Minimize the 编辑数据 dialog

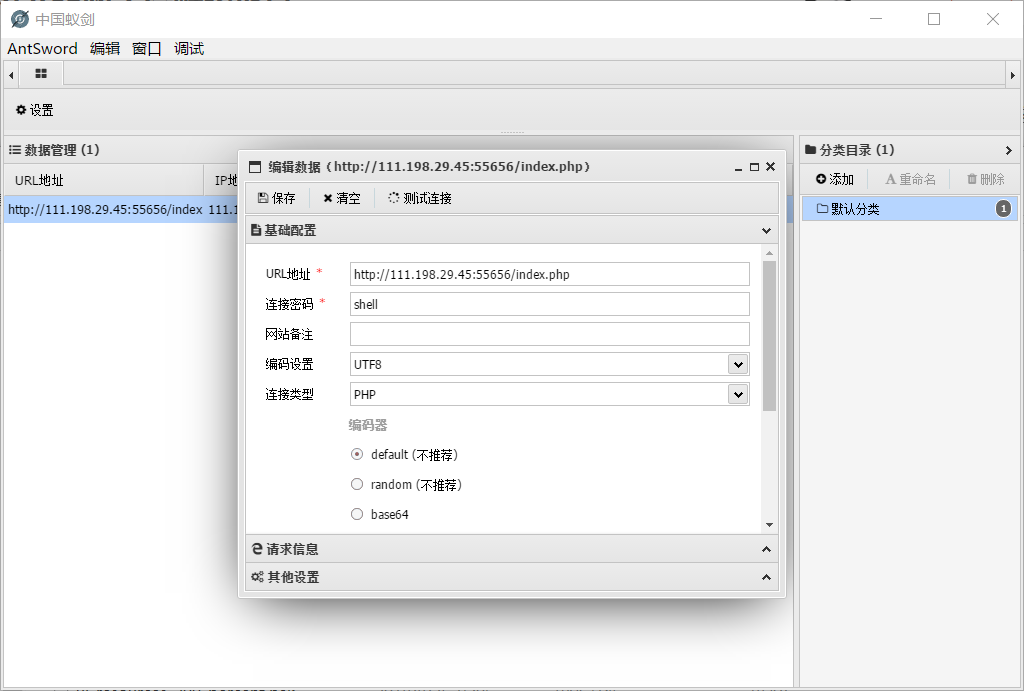click(x=739, y=168)
